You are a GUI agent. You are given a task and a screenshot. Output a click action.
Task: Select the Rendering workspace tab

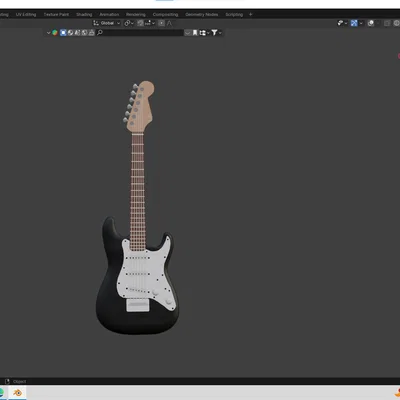(x=136, y=14)
